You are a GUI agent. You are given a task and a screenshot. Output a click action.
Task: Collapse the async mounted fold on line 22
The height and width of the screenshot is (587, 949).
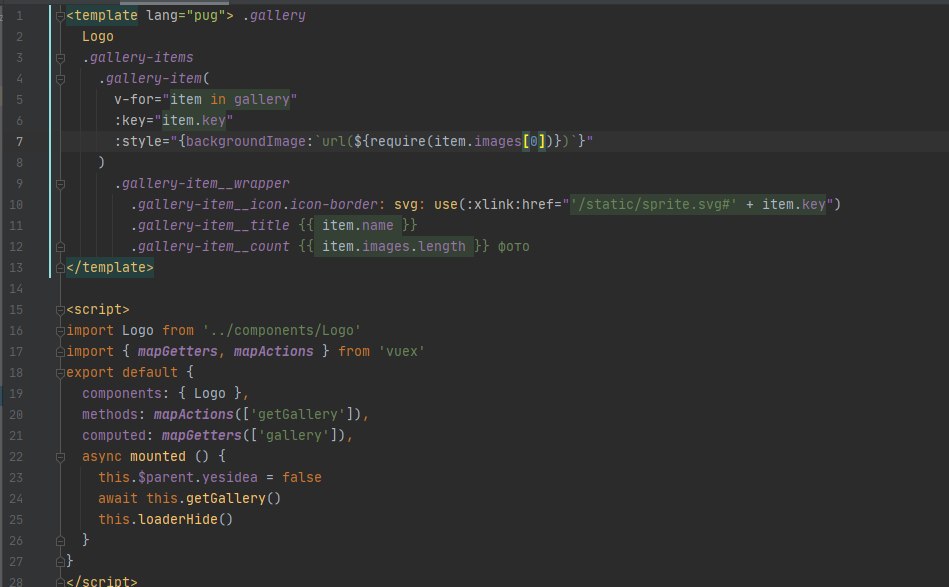pos(61,457)
